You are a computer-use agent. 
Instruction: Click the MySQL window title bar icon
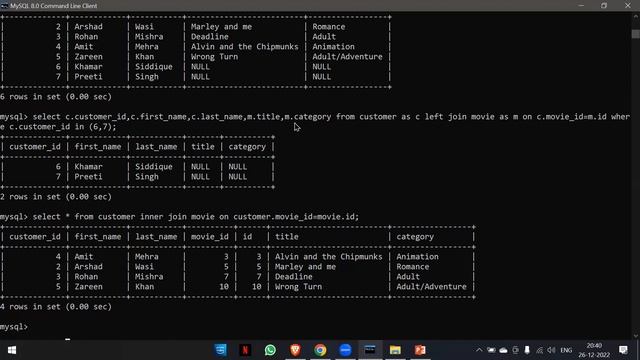[x=4, y=6]
